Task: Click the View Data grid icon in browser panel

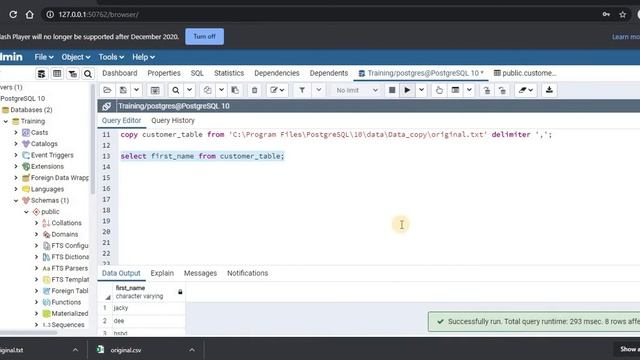Action: (57, 74)
